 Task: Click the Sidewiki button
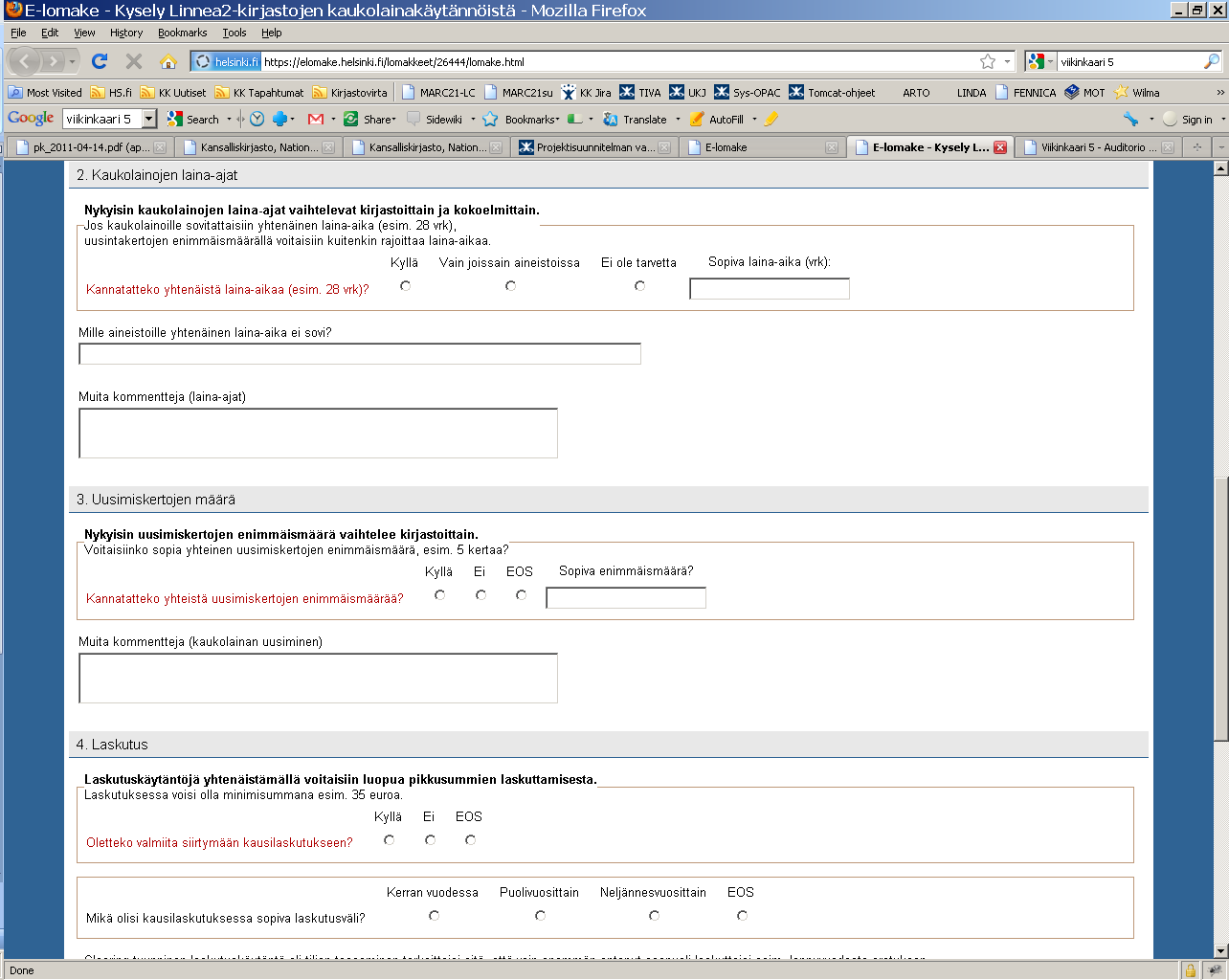point(436,119)
